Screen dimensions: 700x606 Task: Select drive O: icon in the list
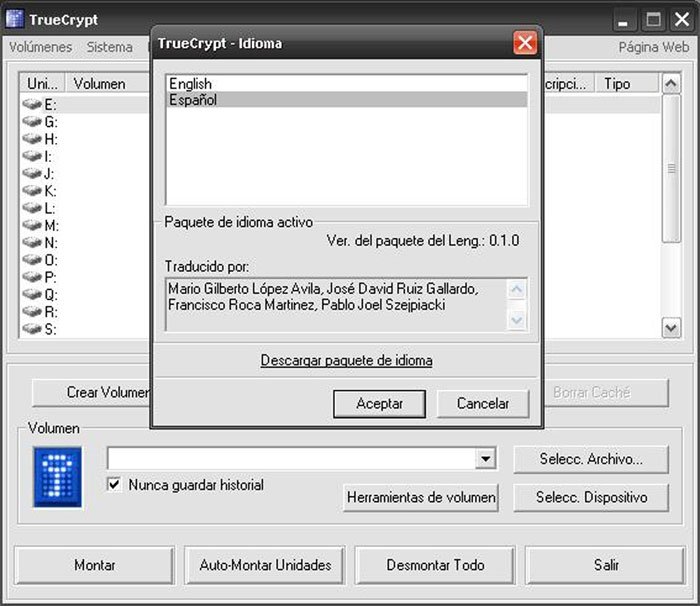(32, 260)
